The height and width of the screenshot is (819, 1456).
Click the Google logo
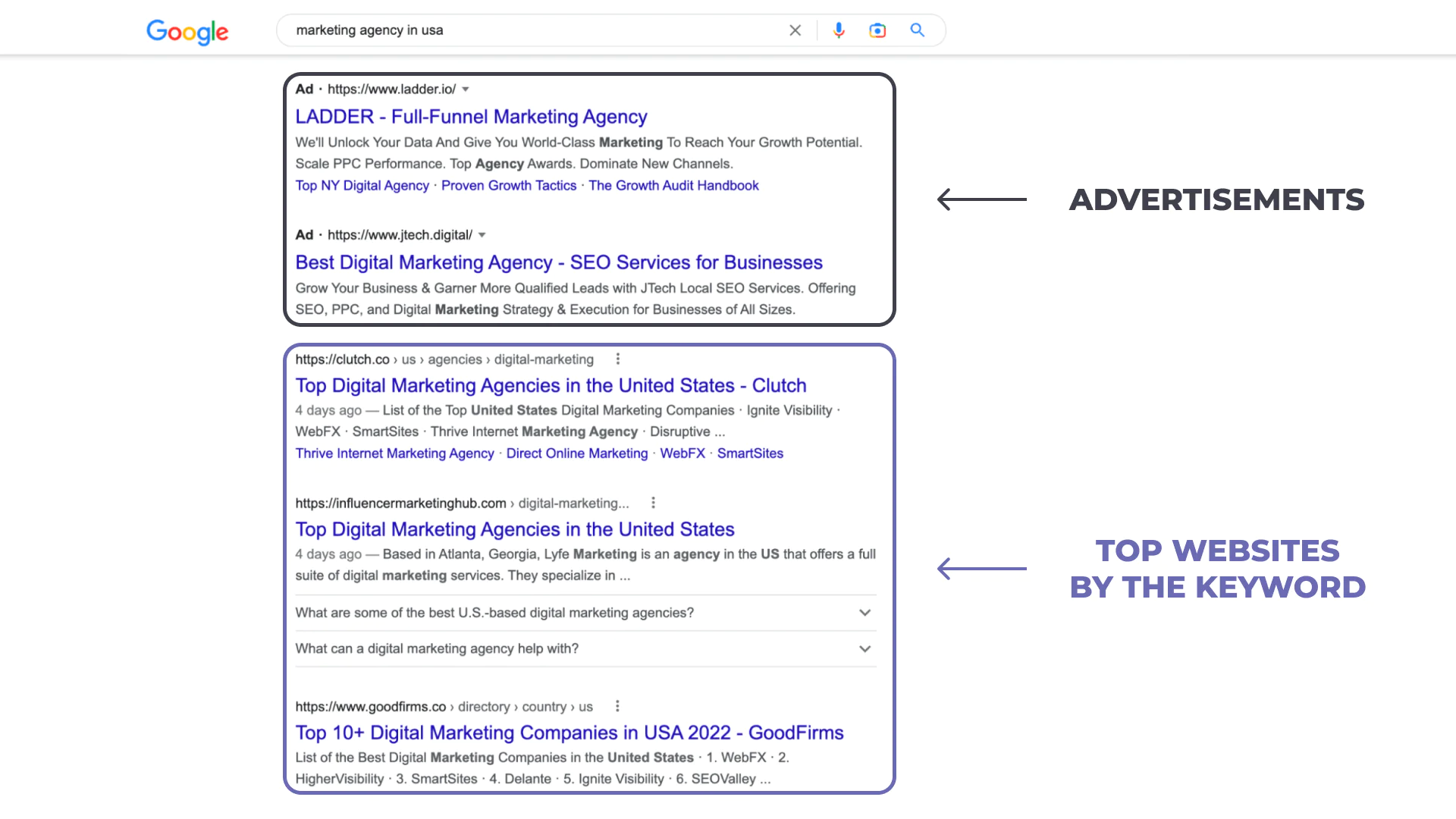(x=187, y=32)
